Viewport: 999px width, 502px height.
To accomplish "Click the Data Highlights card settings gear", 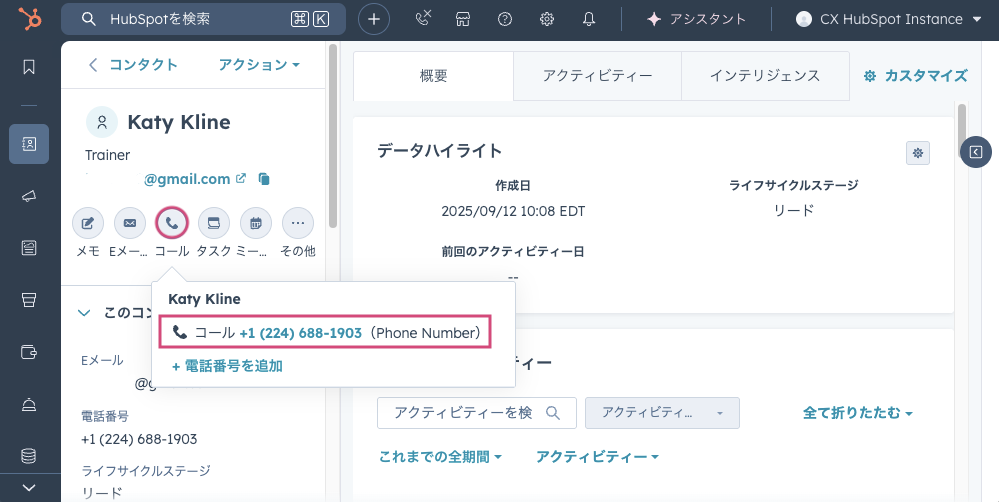I will (x=917, y=152).
